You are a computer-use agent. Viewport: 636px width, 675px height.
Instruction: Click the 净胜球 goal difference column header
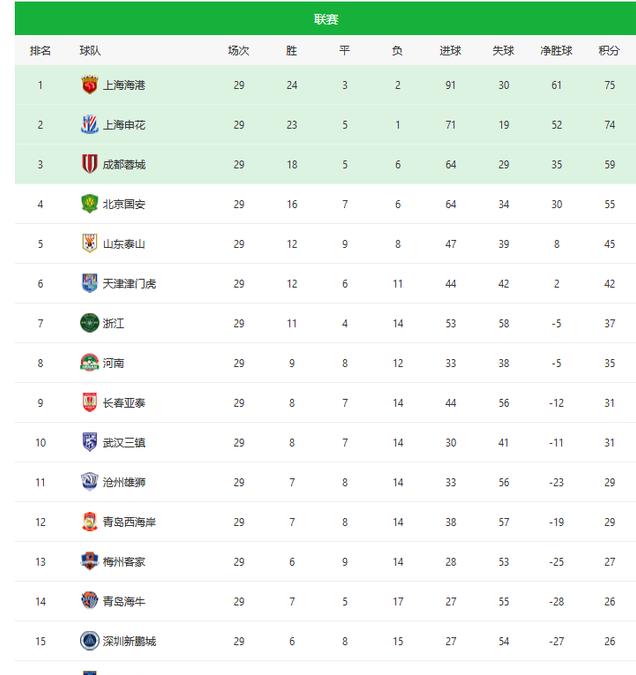pyautogui.click(x=556, y=50)
